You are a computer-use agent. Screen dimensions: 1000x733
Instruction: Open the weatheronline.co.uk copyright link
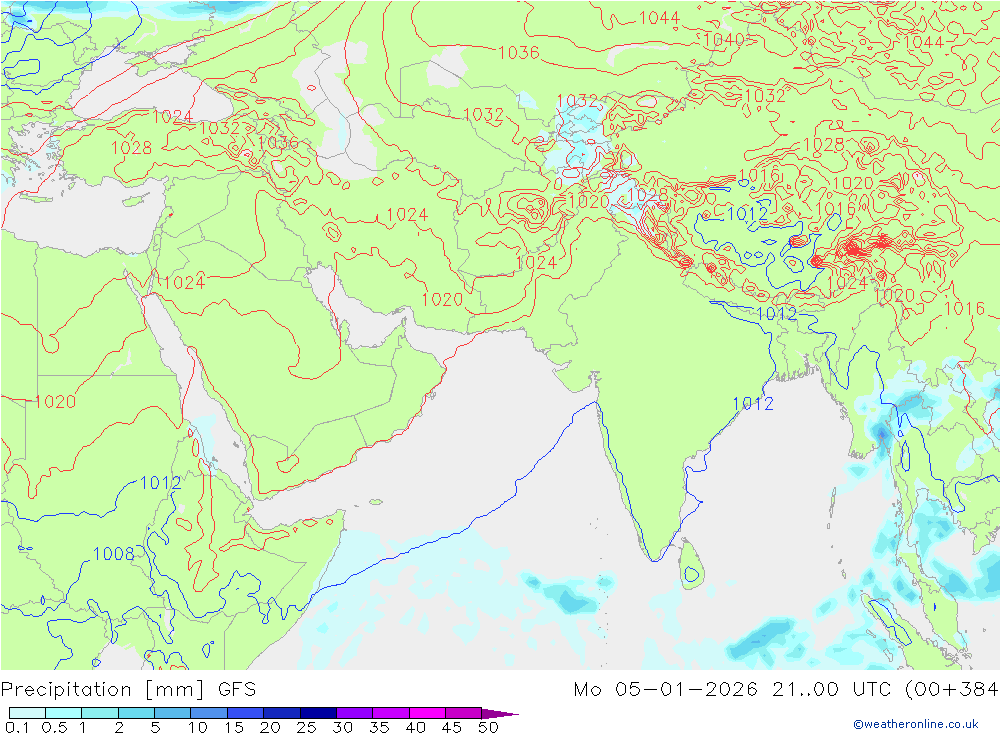(x=916, y=724)
